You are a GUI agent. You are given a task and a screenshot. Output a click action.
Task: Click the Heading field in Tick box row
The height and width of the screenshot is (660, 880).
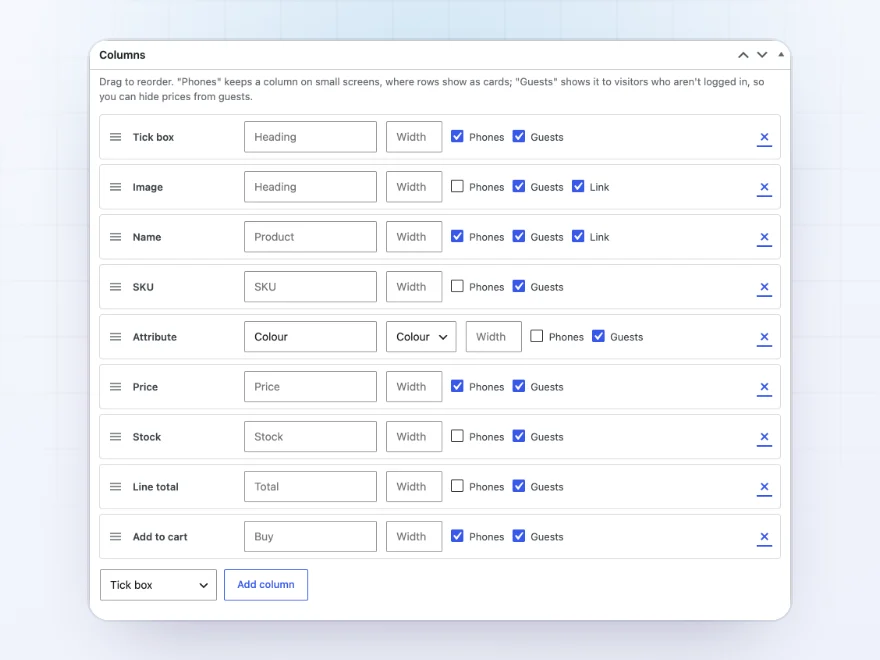coord(310,137)
